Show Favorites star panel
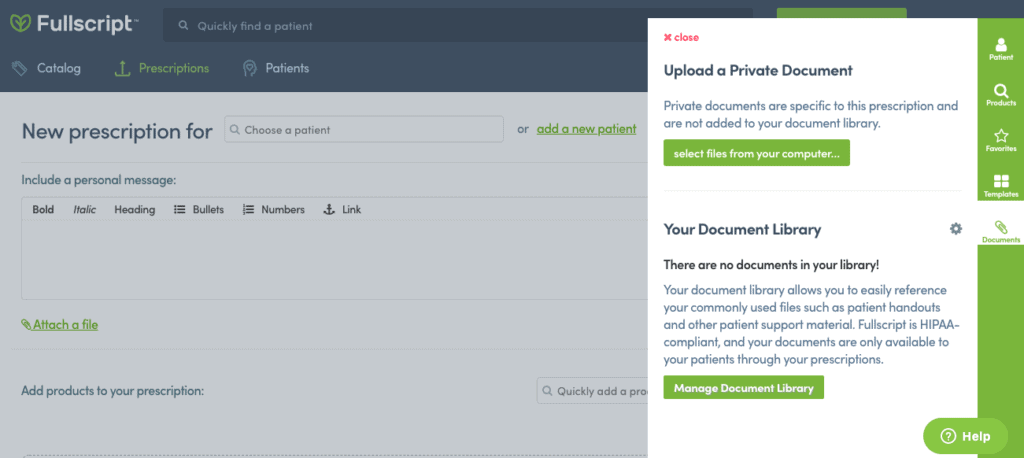 (x=1000, y=140)
